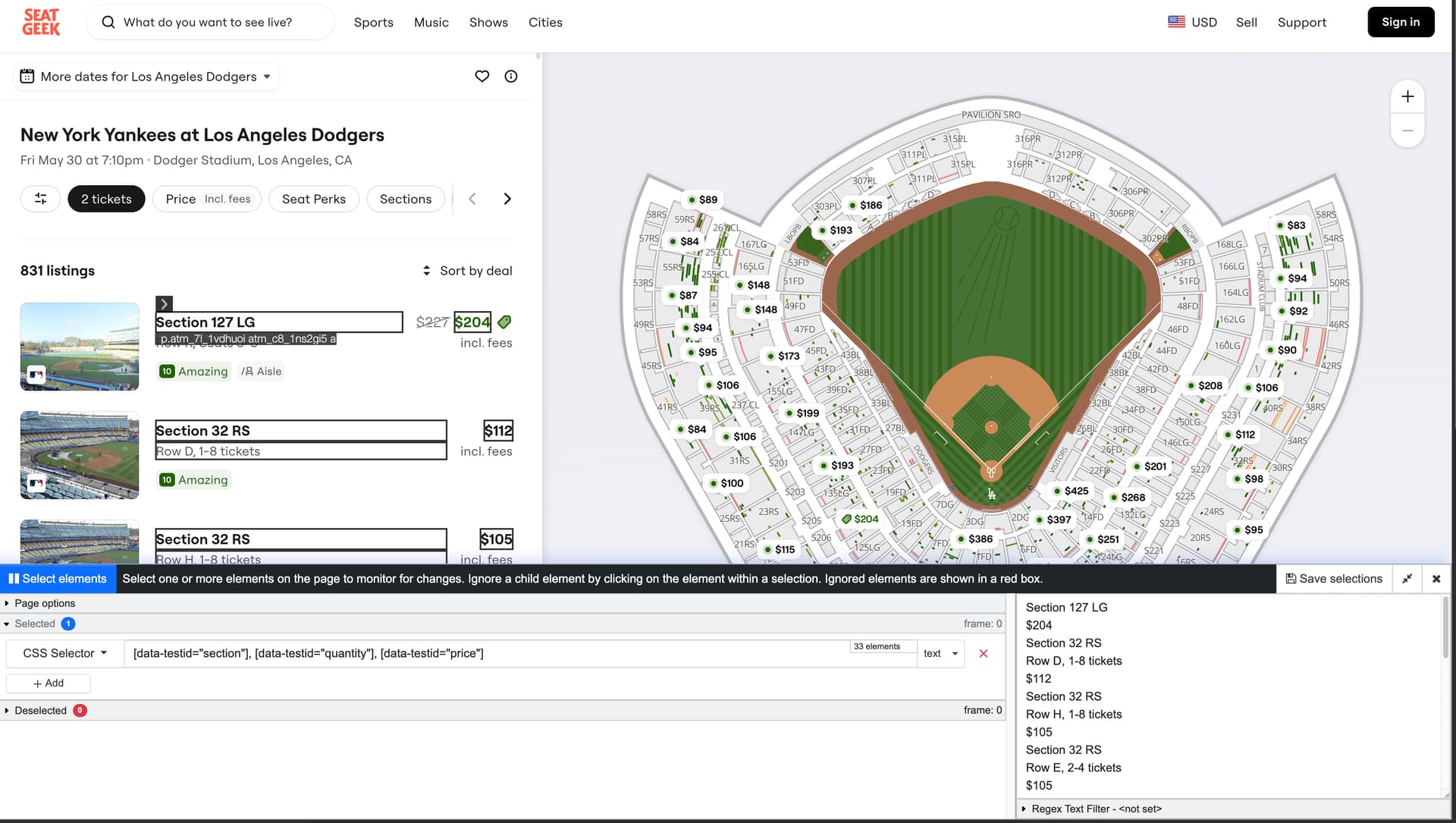The width and height of the screenshot is (1456, 823).
Task: Open the 2 tickets quantity filter
Action: pyautogui.click(x=106, y=199)
